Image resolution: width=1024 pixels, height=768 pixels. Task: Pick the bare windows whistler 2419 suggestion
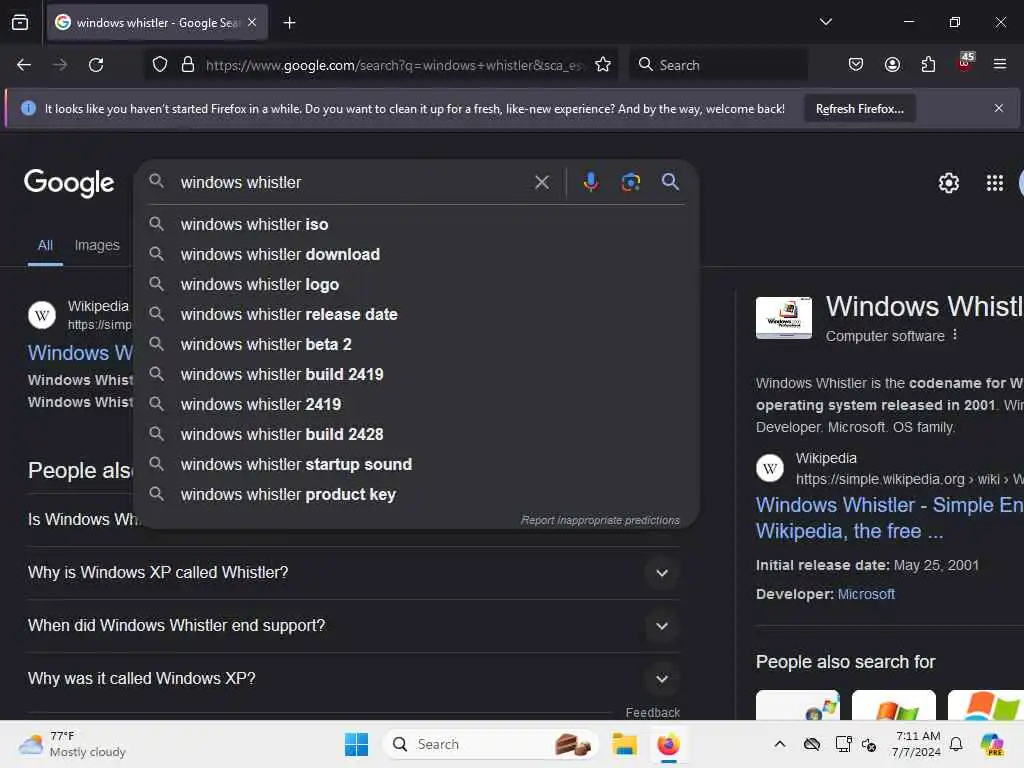(x=417, y=404)
